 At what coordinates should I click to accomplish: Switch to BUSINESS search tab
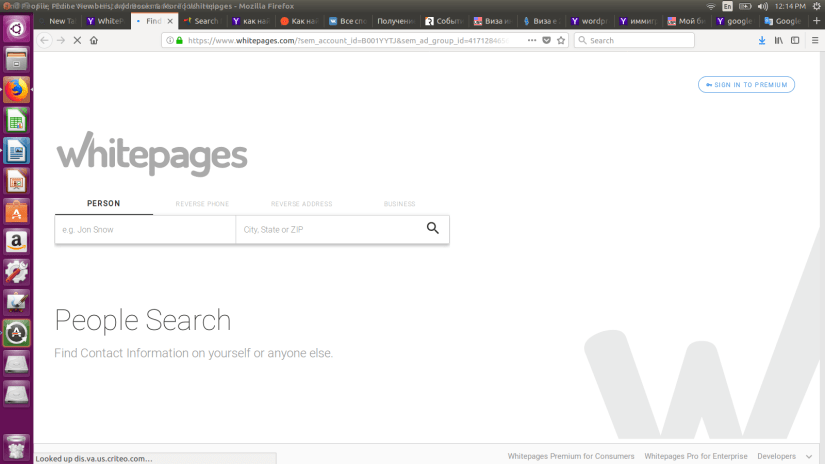click(399, 204)
